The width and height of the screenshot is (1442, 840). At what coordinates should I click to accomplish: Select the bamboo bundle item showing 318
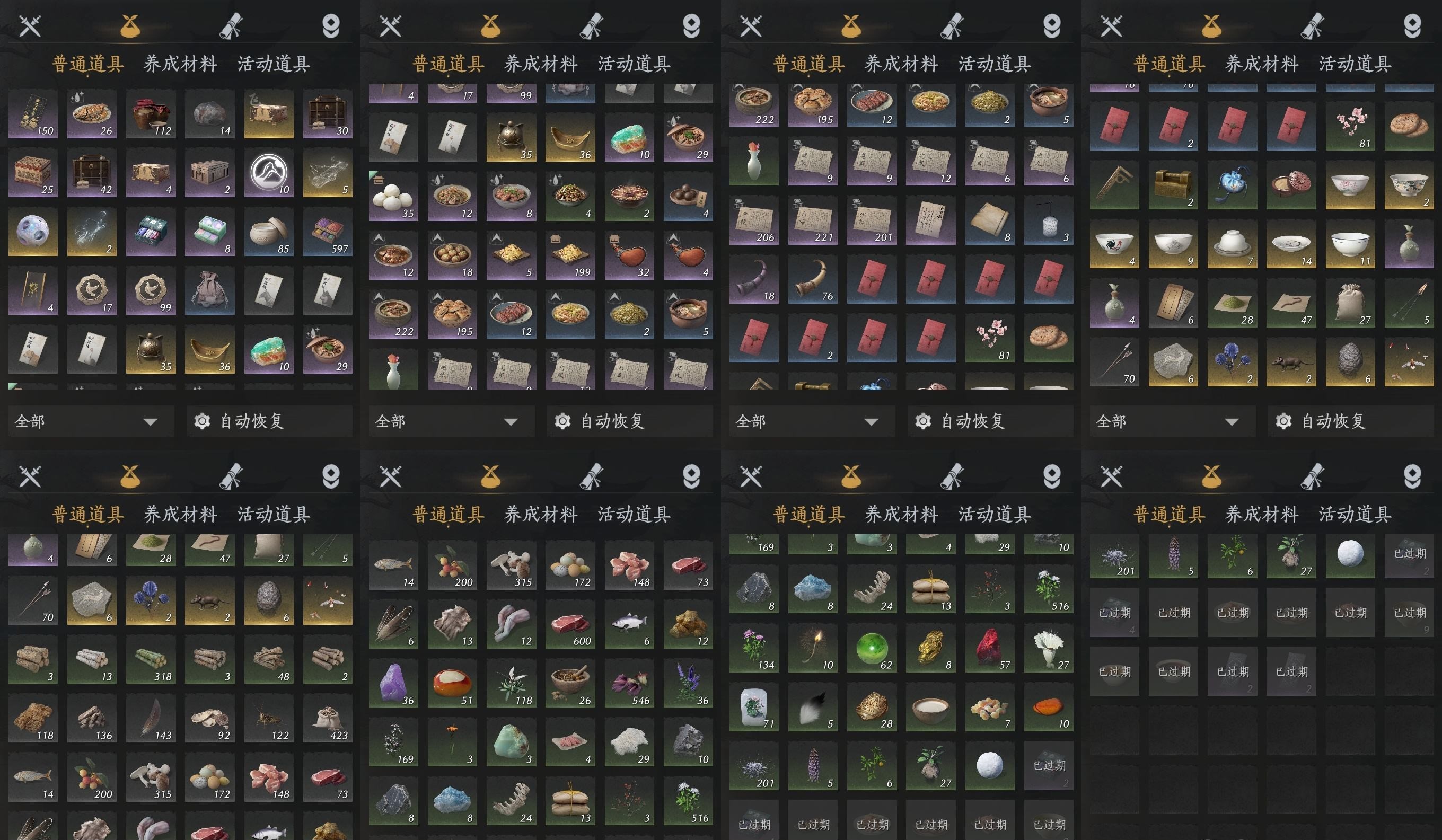tap(151, 659)
